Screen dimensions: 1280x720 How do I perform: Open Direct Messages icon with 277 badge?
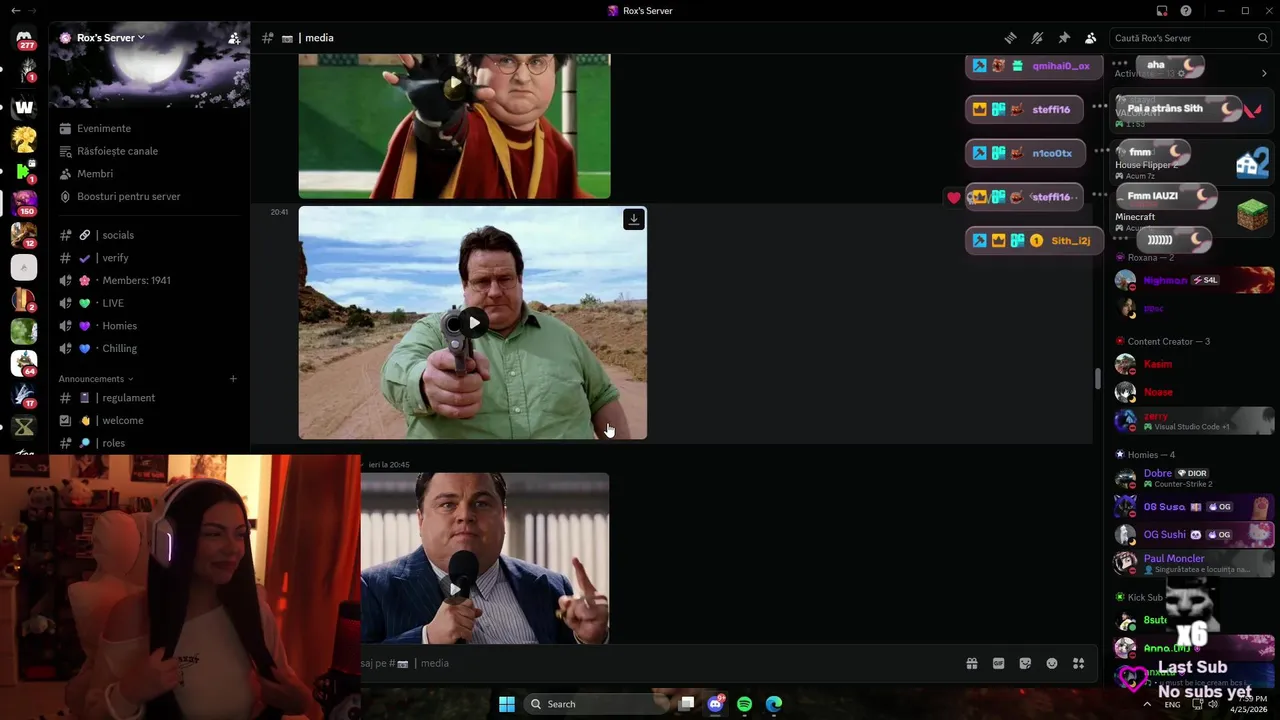24,40
